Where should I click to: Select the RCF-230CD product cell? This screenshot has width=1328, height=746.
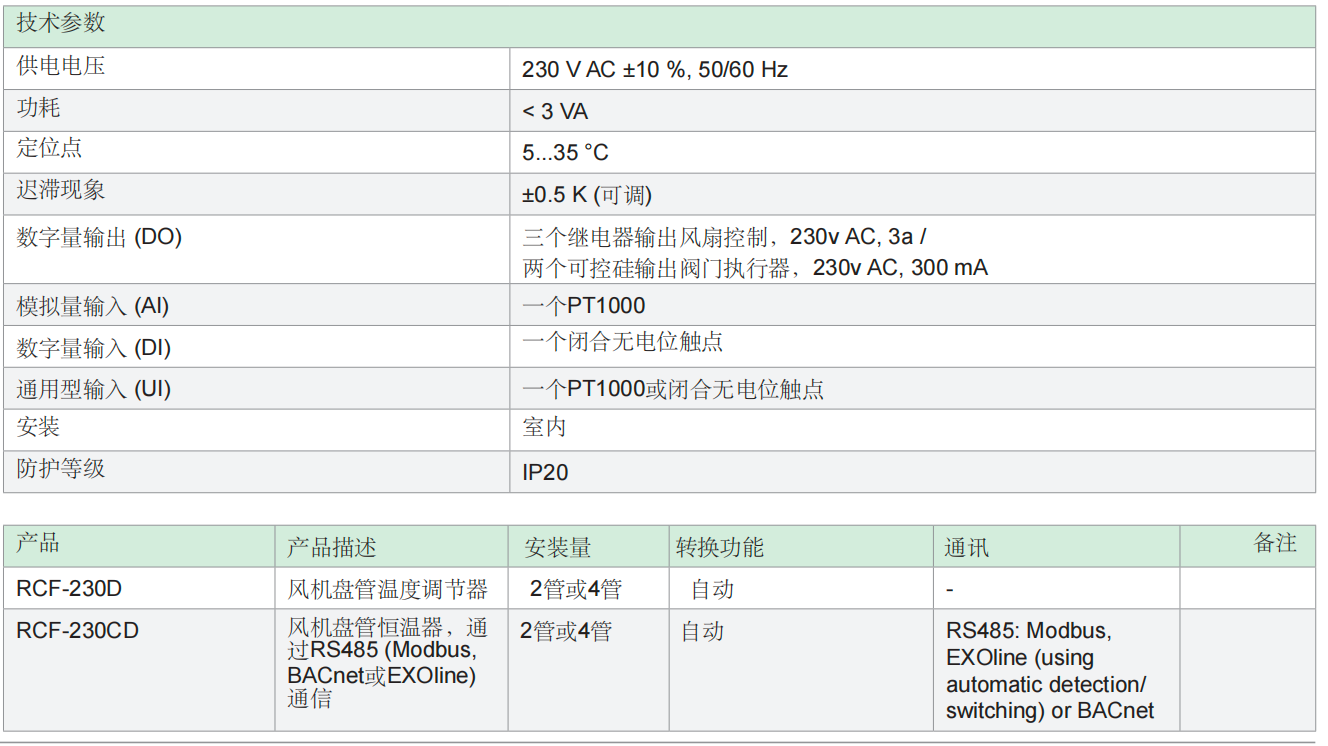[x=77, y=631]
